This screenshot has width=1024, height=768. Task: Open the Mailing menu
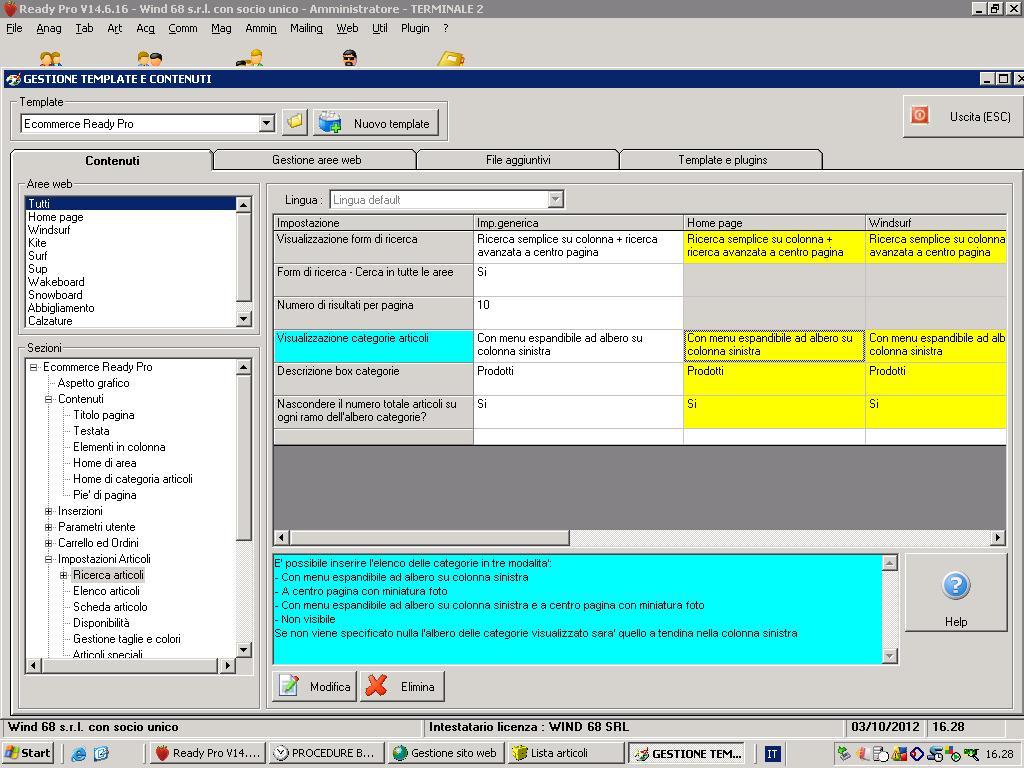[306, 28]
